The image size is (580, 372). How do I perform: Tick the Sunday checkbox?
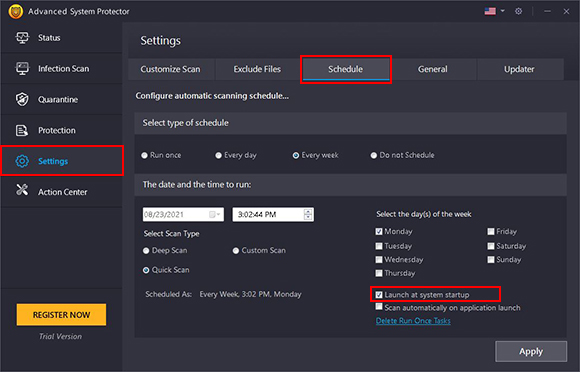(x=491, y=260)
